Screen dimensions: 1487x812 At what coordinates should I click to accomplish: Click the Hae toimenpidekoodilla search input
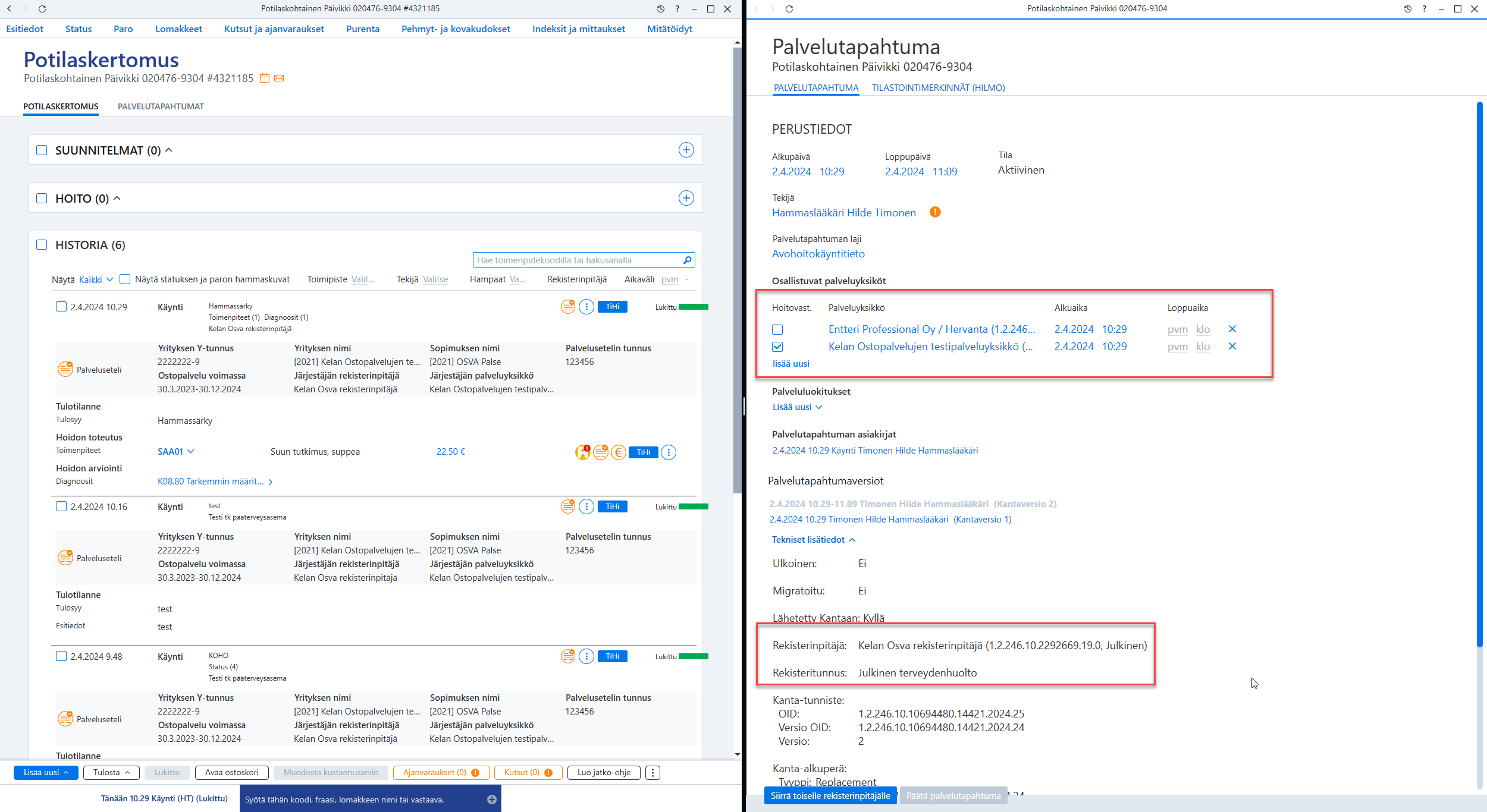point(577,260)
